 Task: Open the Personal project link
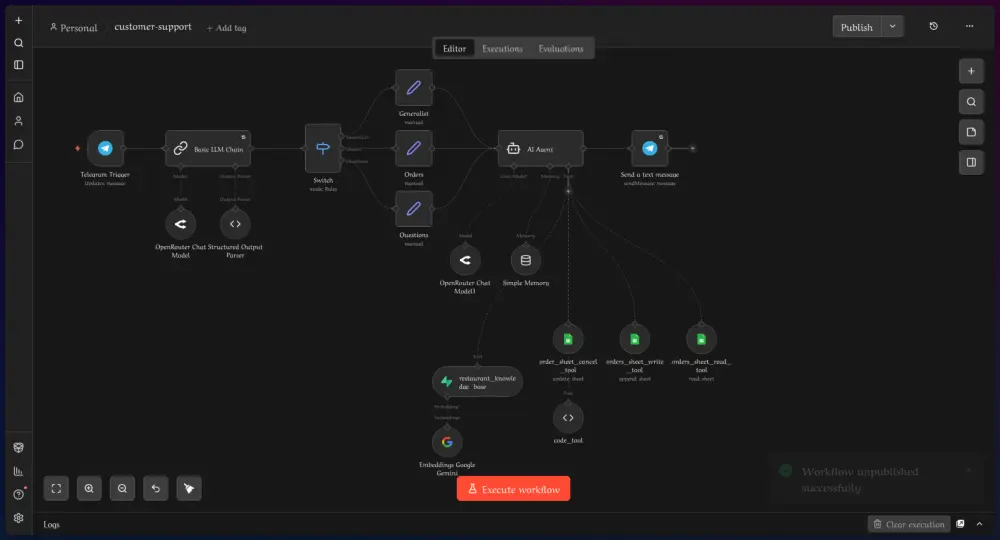[x=73, y=28]
